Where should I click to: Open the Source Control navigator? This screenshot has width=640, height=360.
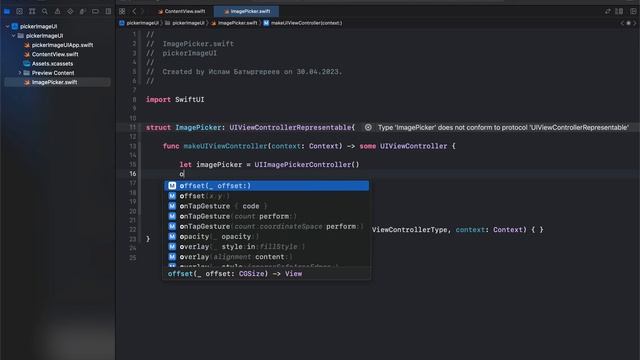coord(19,11)
